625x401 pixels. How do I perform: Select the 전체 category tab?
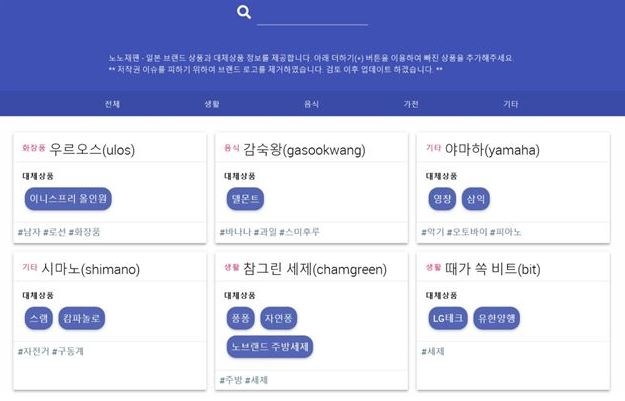112,104
